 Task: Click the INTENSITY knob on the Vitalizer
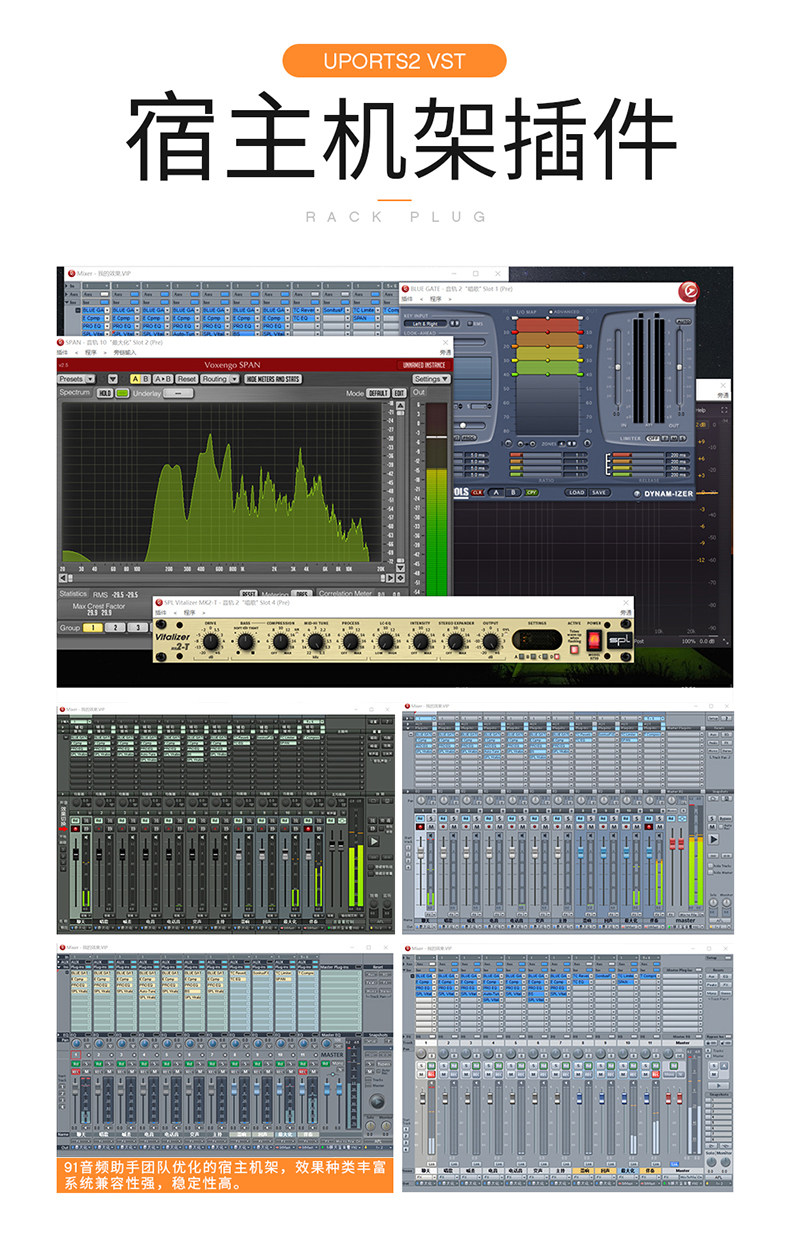[x=420, y=642]
